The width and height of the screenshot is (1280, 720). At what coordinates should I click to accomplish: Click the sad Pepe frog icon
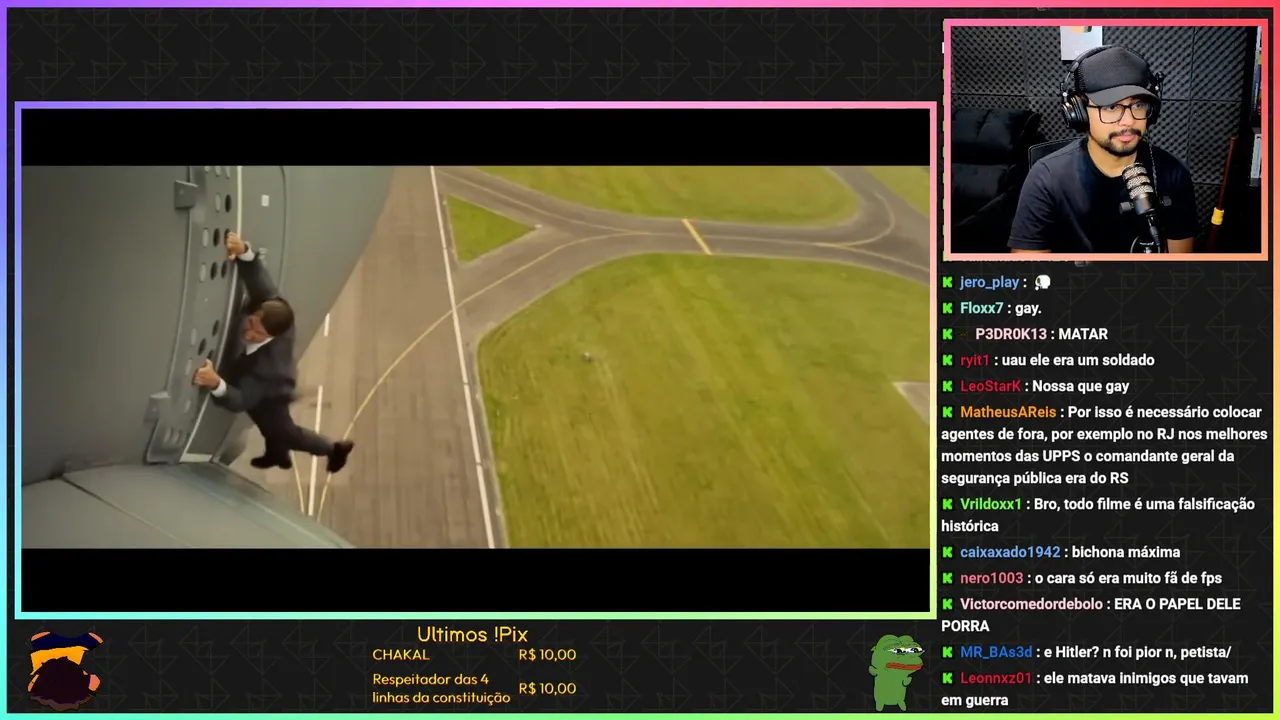(x=895, y=671)
